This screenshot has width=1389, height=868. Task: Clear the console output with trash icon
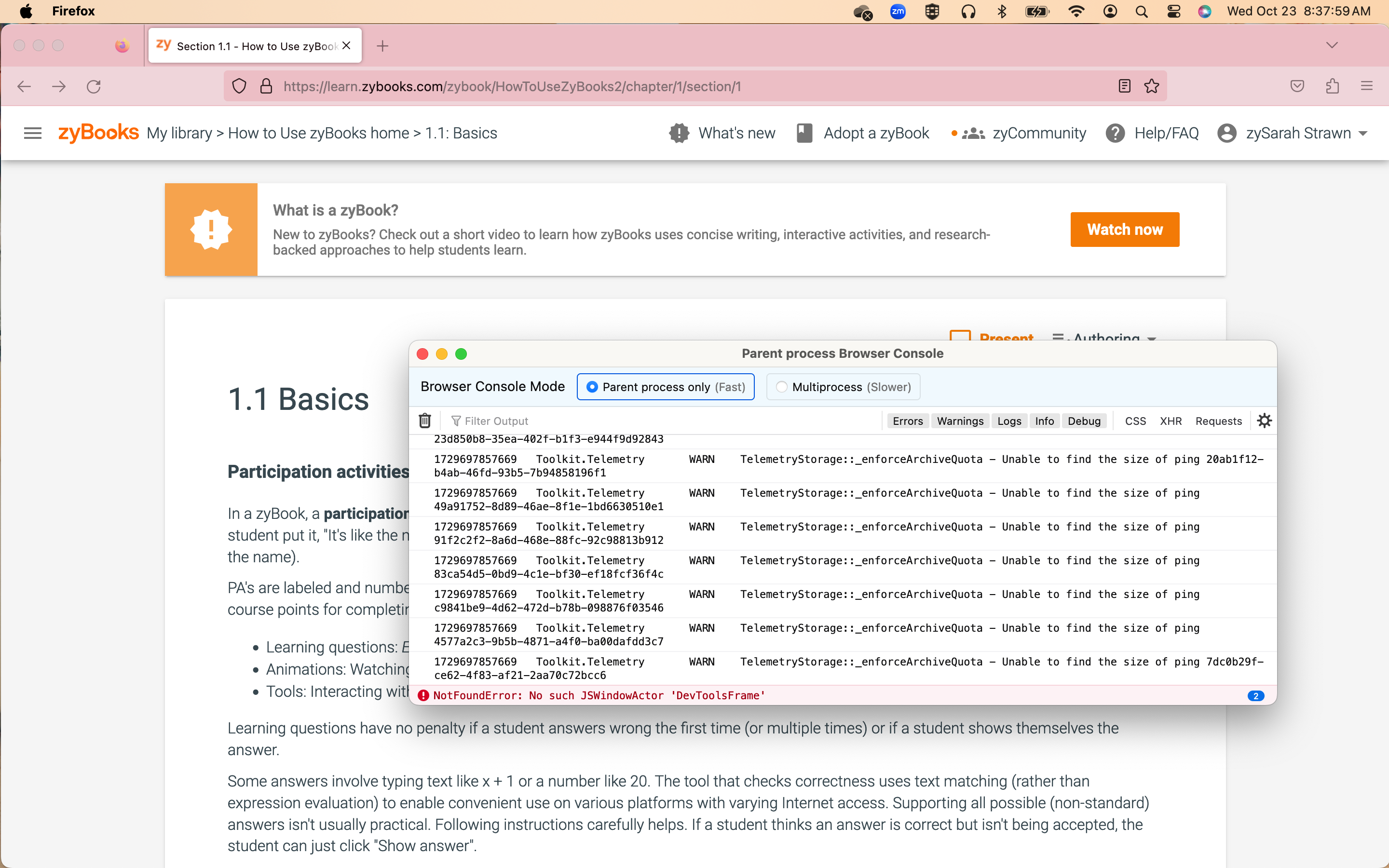[425, 421]
